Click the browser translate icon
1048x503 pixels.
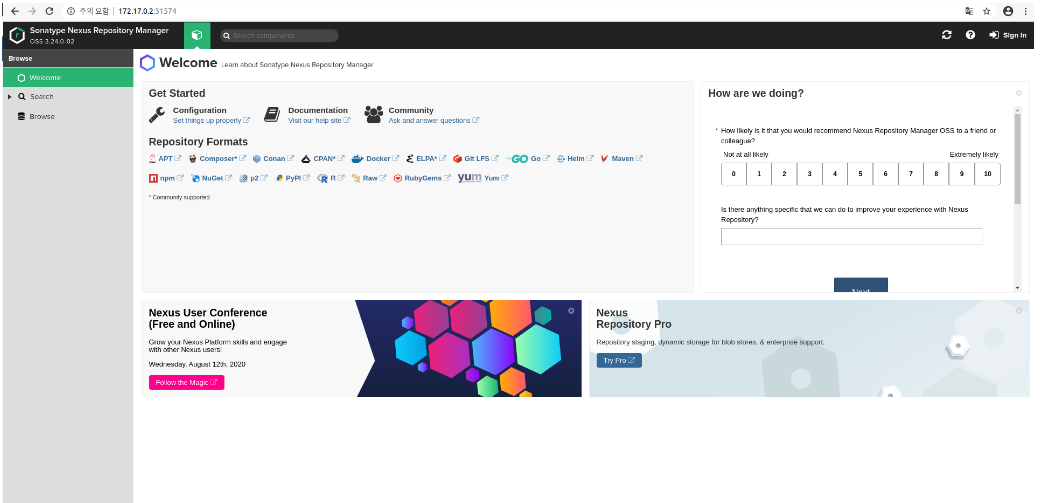[969, 11]
